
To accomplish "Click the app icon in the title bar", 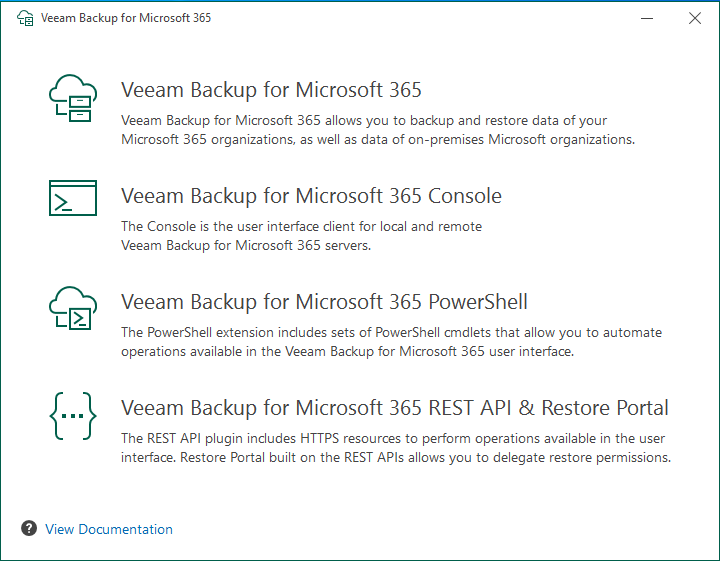I will click(x=19, y=18).
